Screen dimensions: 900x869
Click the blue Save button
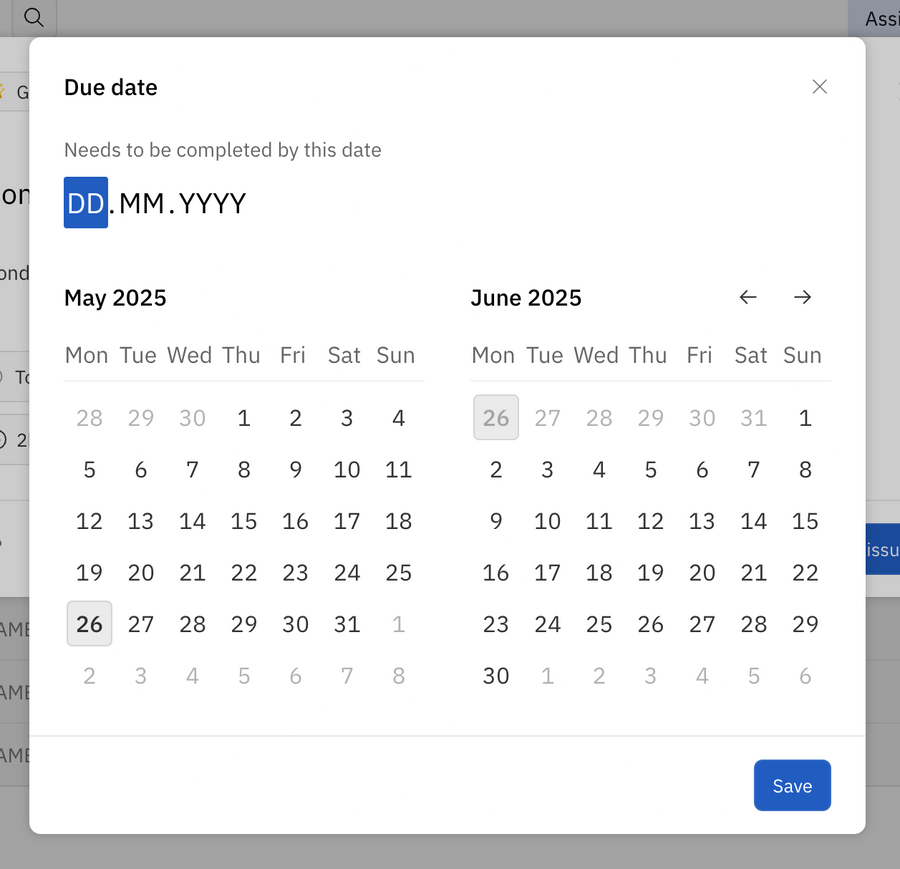792,785
